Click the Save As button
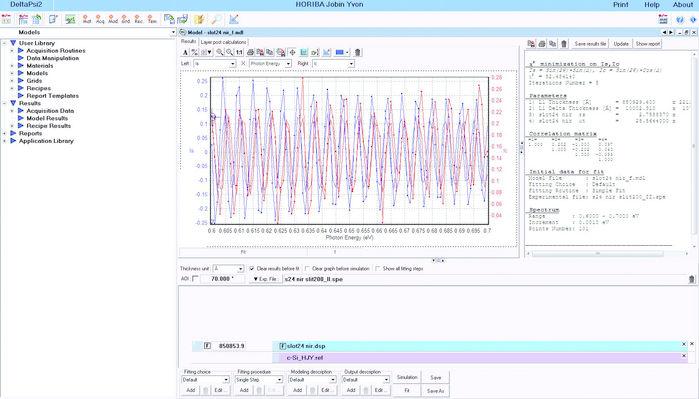 (435, 391)
